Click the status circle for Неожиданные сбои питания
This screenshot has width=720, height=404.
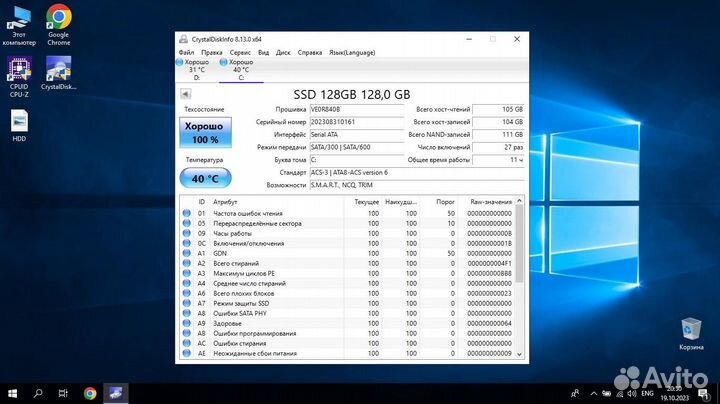pyautogui.click(x=186, y=354)
